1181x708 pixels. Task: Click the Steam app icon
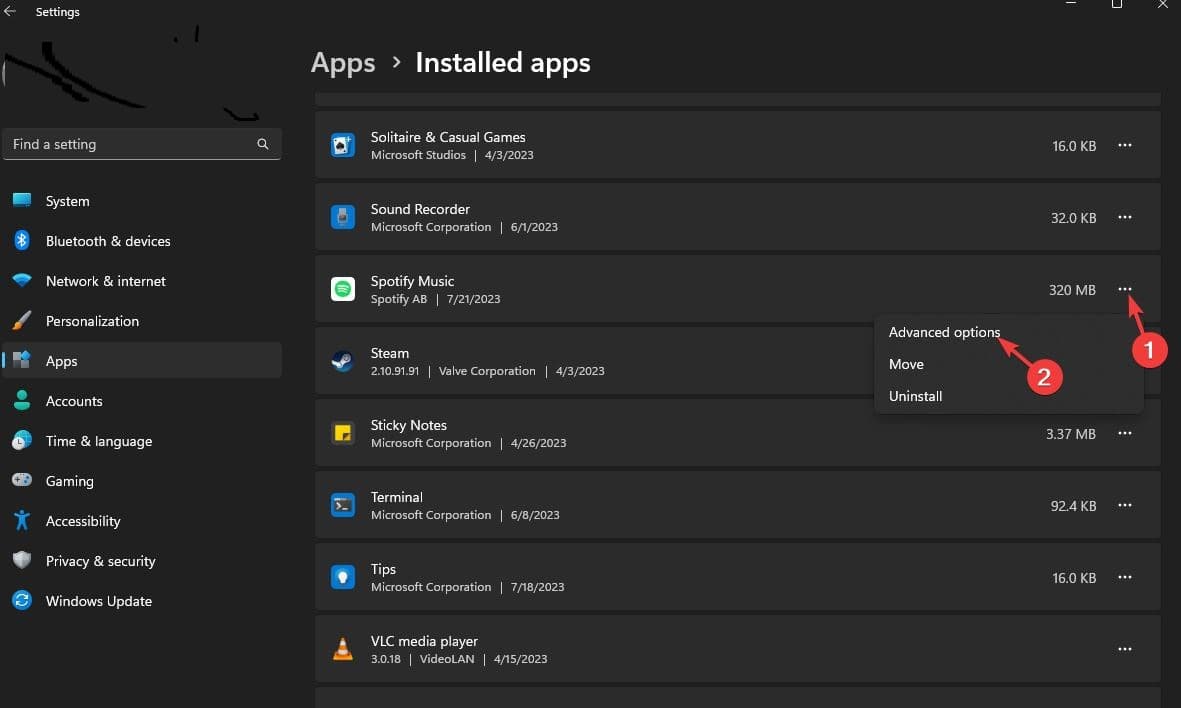(343, 361)
